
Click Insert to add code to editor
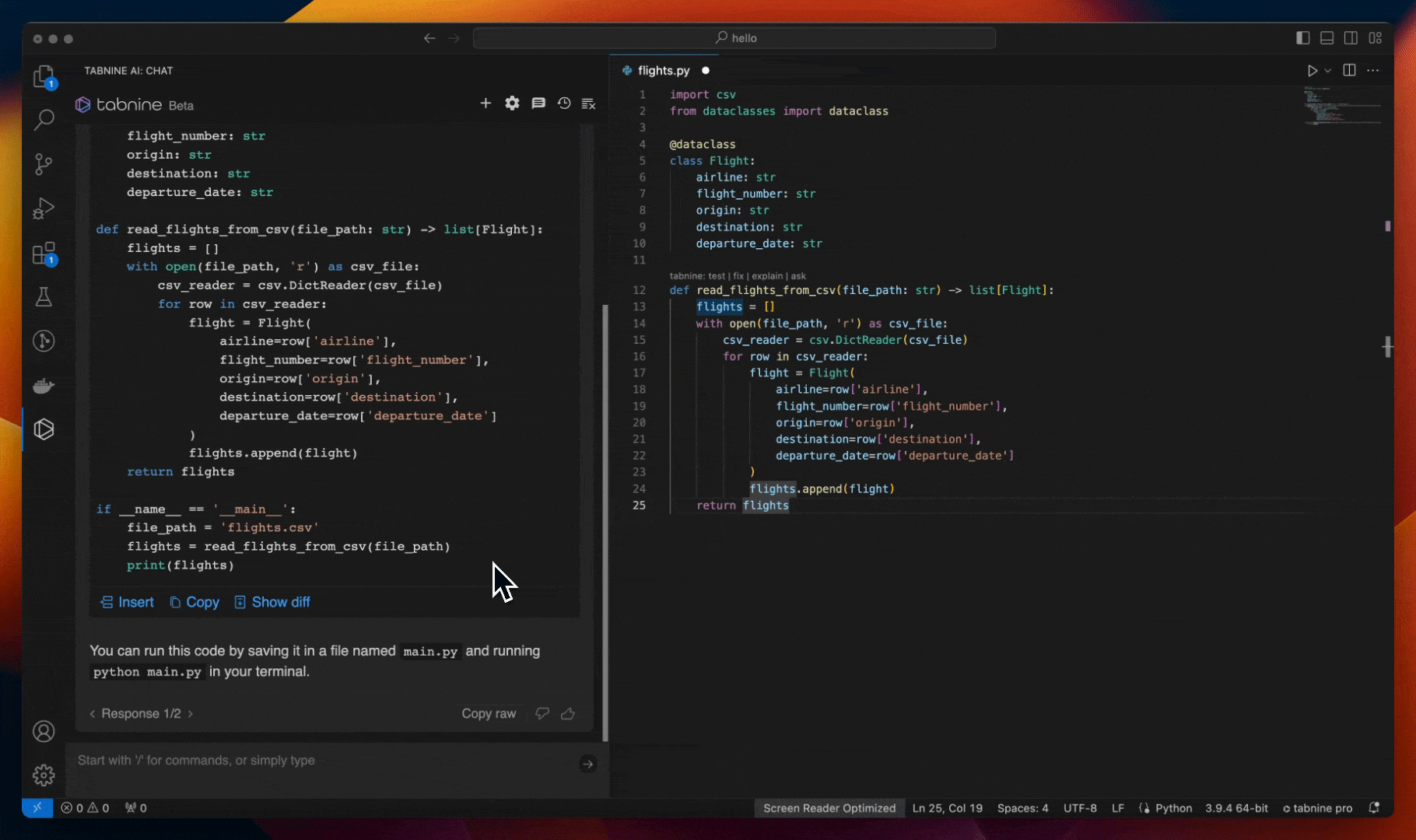pyautogui.click(x=128, y=602)
